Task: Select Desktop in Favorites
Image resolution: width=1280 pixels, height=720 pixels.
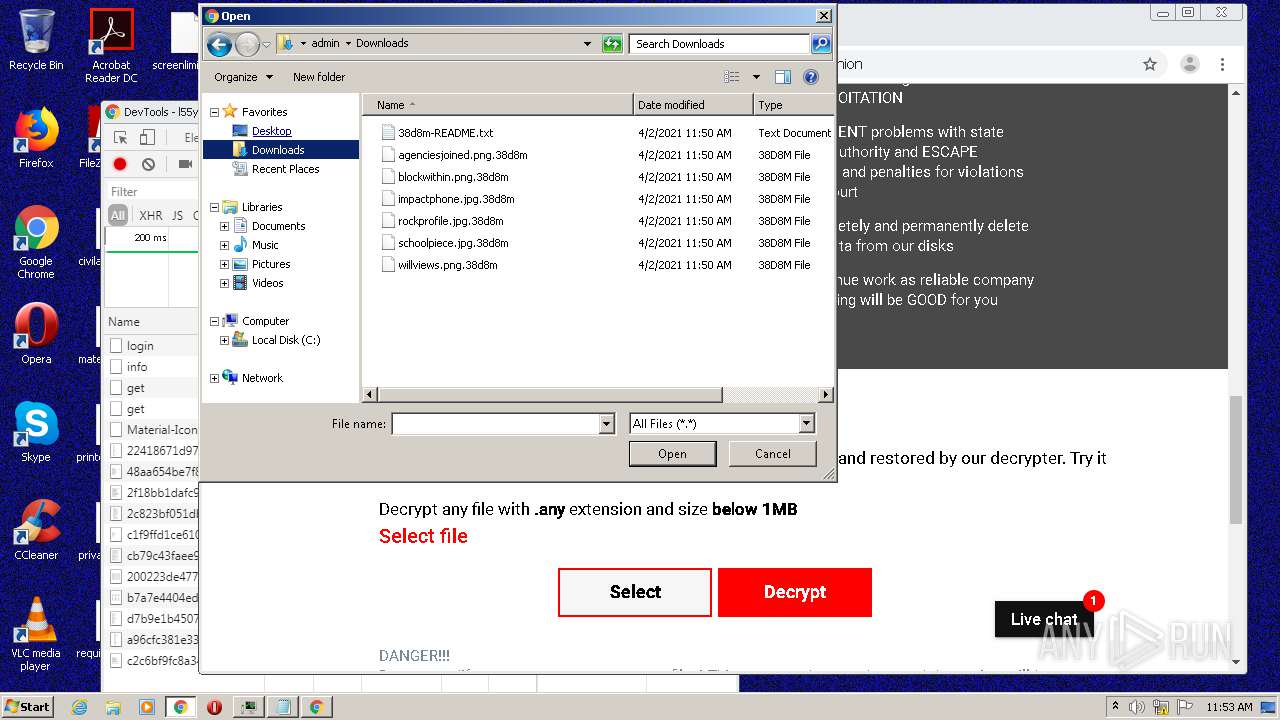Action: [271, 131]
